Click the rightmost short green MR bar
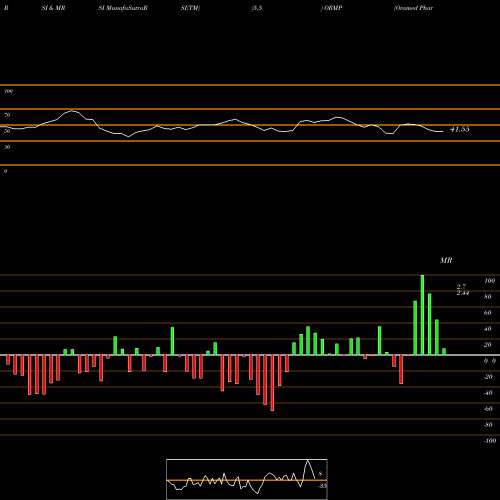This screenshot has width=500, height=500. click(444, 352)
